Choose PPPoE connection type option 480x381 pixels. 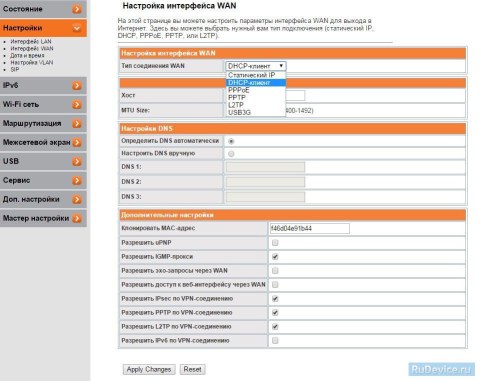tap(256, 90)
